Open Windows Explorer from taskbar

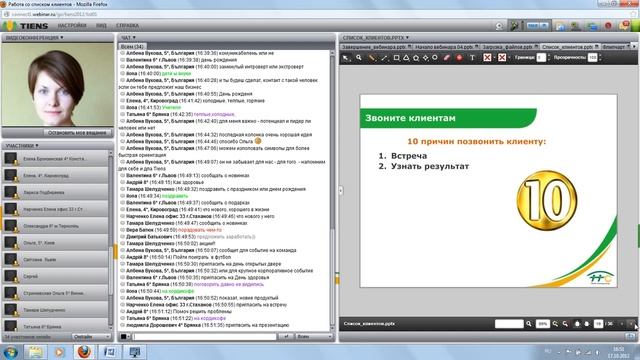click(35, 351)
